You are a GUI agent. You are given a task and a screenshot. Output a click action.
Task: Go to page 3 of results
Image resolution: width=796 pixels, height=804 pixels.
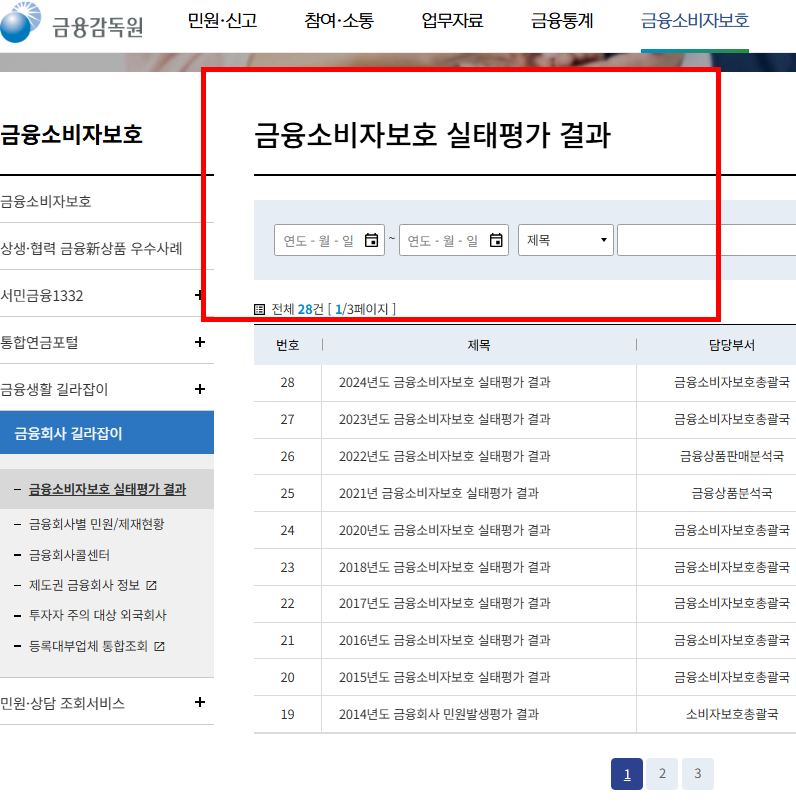[698, 774]
